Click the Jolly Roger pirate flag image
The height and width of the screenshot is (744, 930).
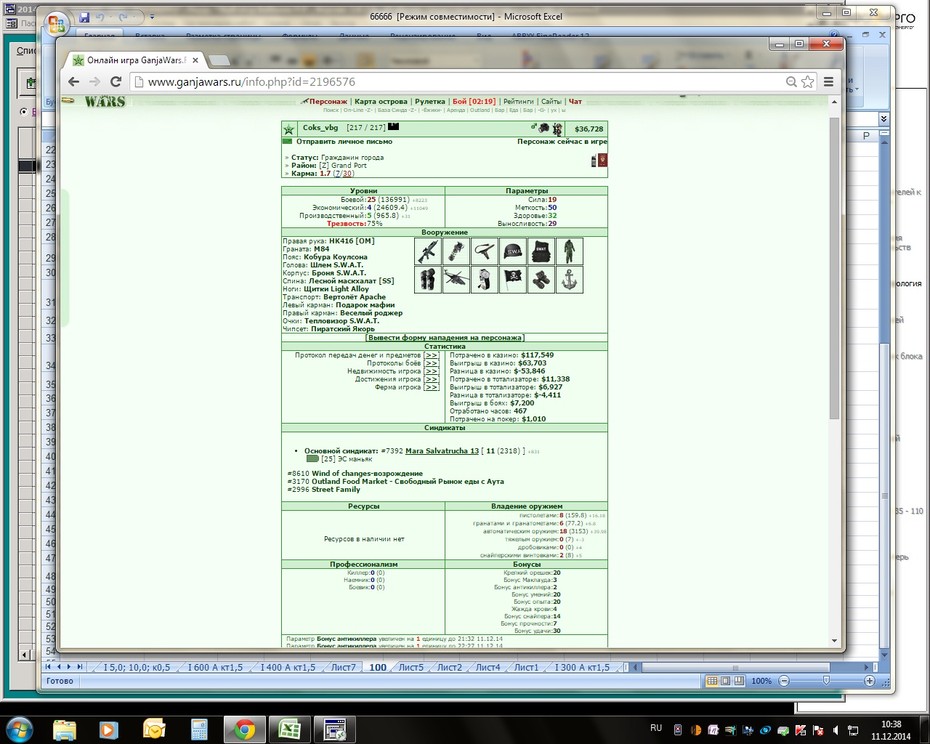click(512, 279)
